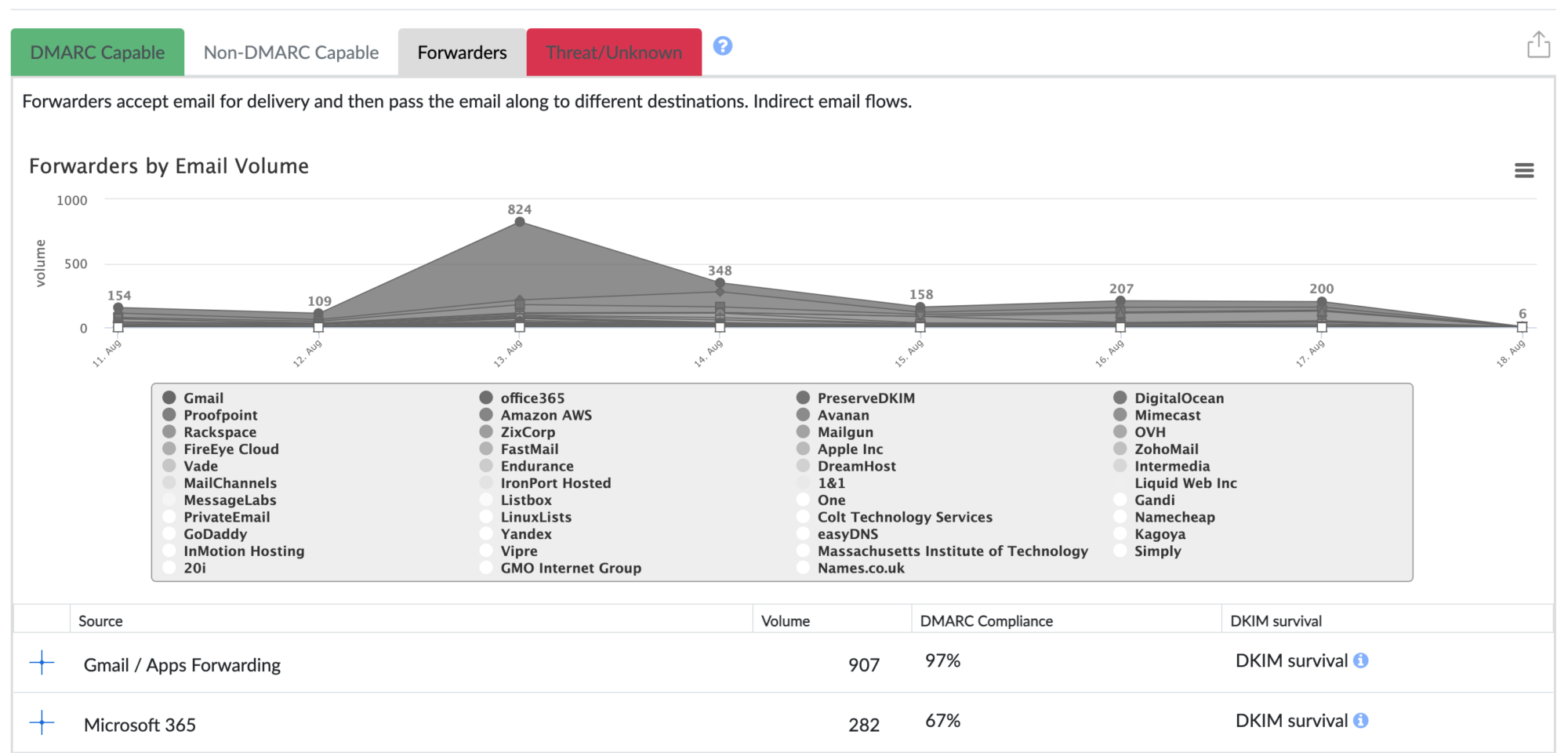Image resolution: width=1568 pixels, height=753 pixels.
Task: Toggle the Yandex legend entry
Action: coord(515,534)
